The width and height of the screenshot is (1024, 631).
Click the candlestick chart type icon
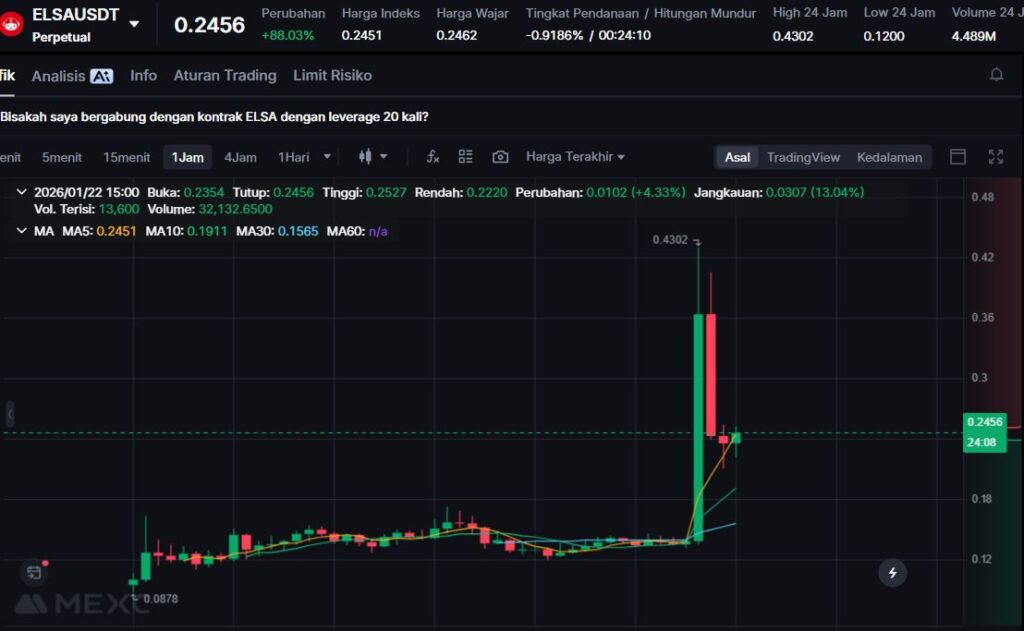(x=365, y=157)
